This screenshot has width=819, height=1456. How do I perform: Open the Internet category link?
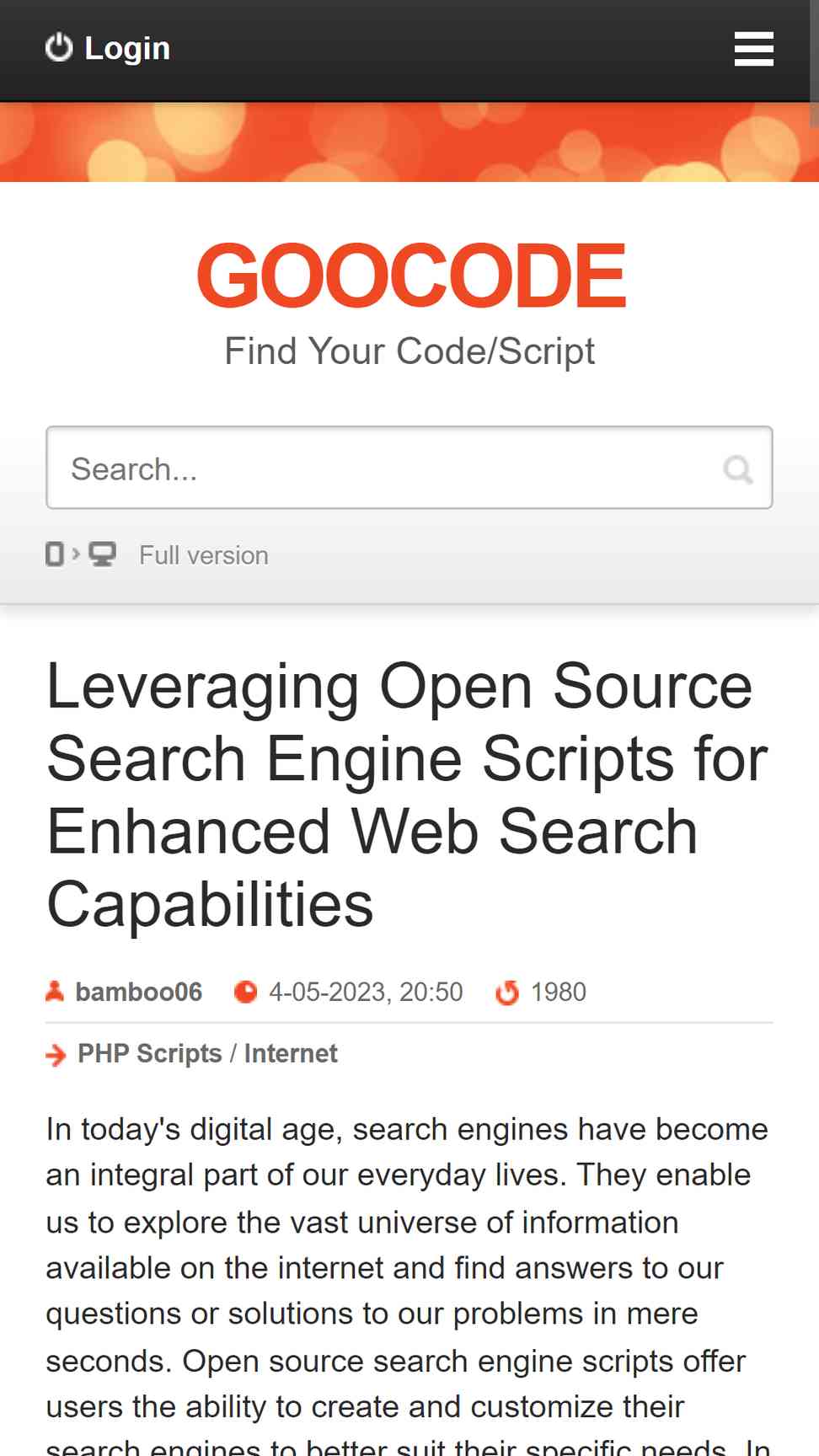pos(291,1053)
